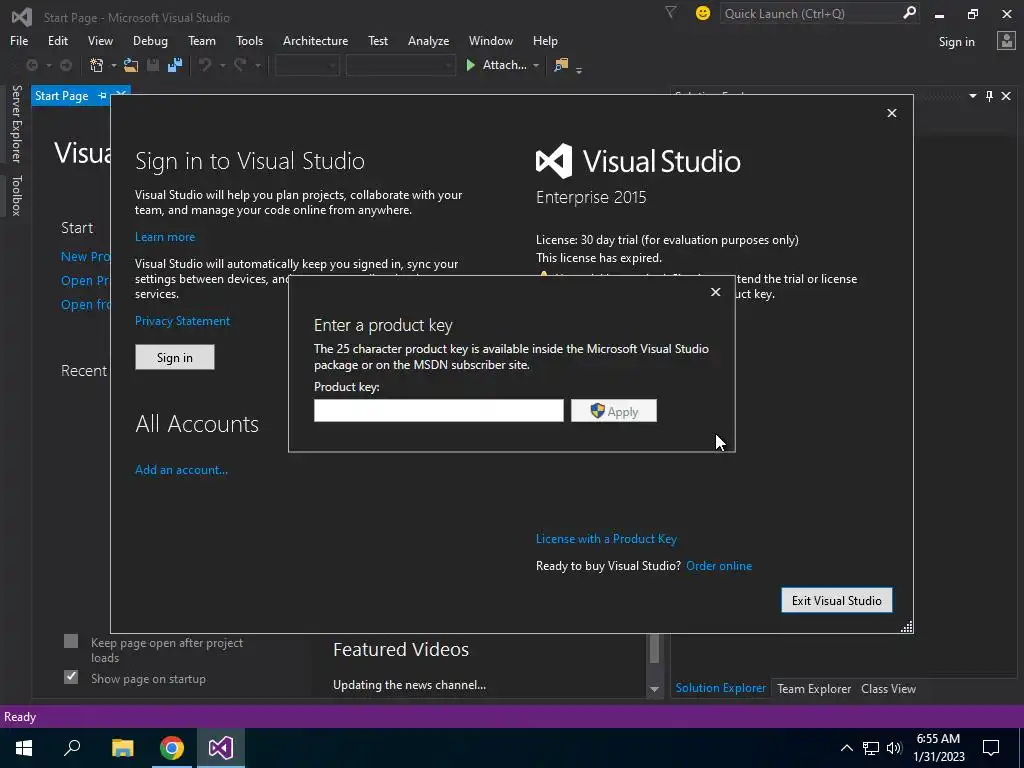The height and width of the screenshot is (768, 1024).
Task: Click Sign in at top right
Action: coord(956,42)
